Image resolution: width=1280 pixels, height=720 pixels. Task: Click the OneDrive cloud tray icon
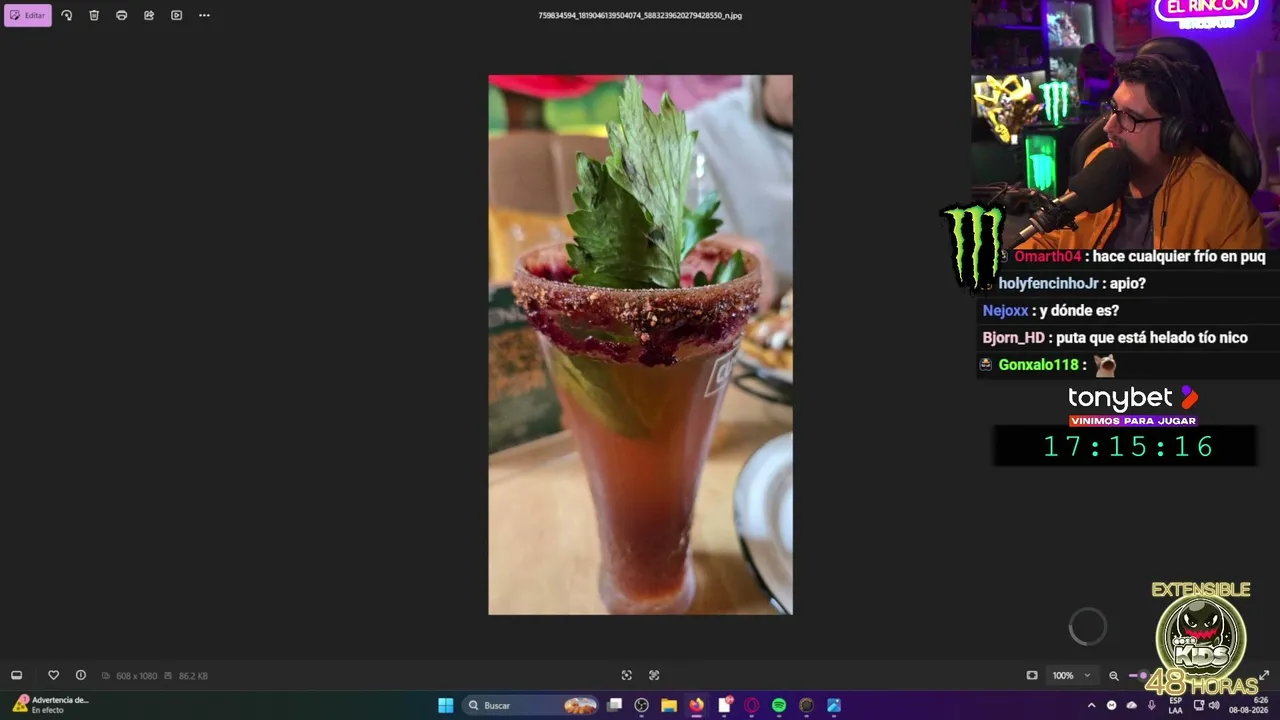(x=1131, y=705)
